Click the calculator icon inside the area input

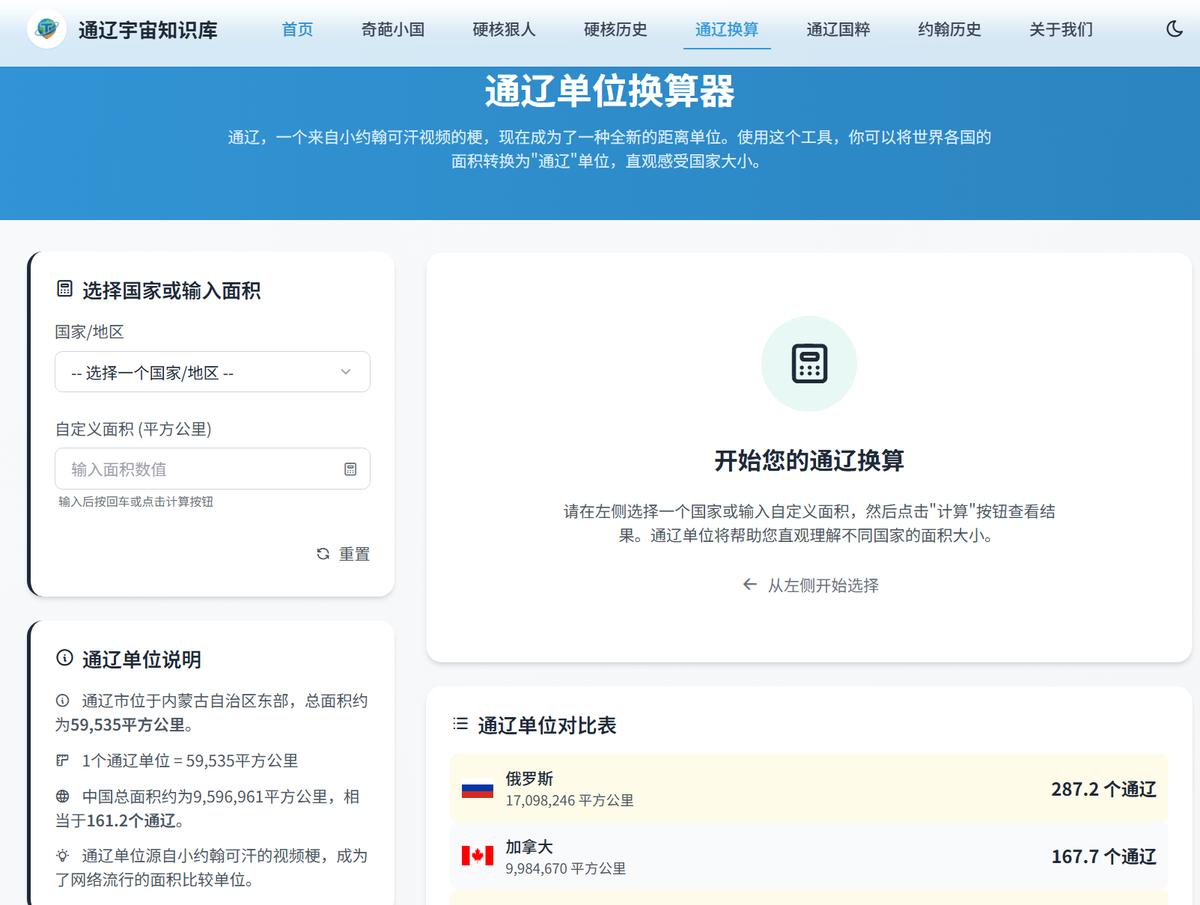tap(350, 469)
